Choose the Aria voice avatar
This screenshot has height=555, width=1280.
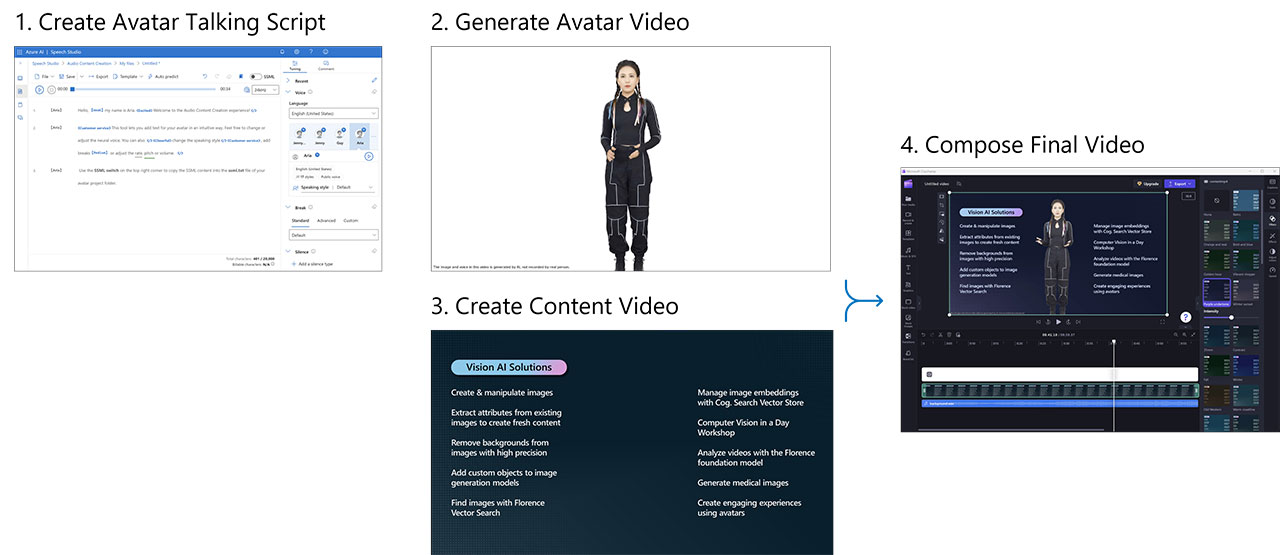pyautogui.click(x=360, y=136)
